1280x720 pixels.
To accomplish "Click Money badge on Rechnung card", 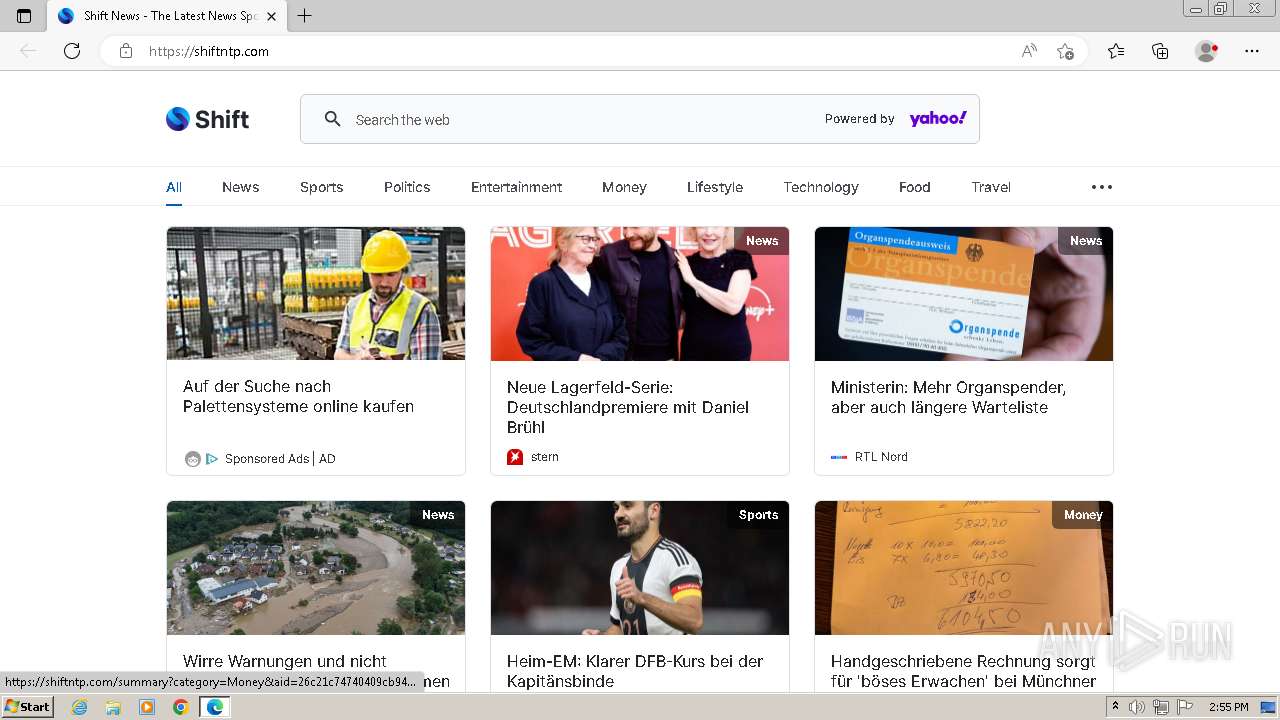I will click(x=1083, y=515).
